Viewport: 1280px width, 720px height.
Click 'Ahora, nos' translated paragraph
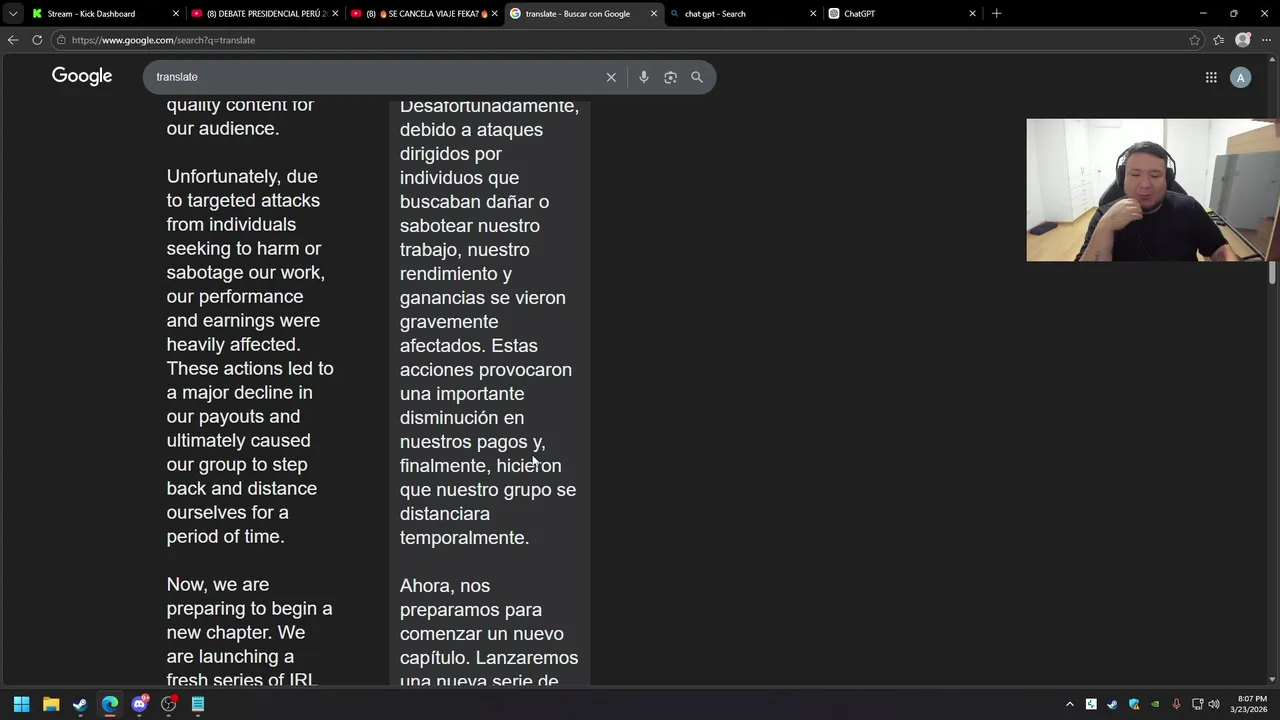coord(445,586)
